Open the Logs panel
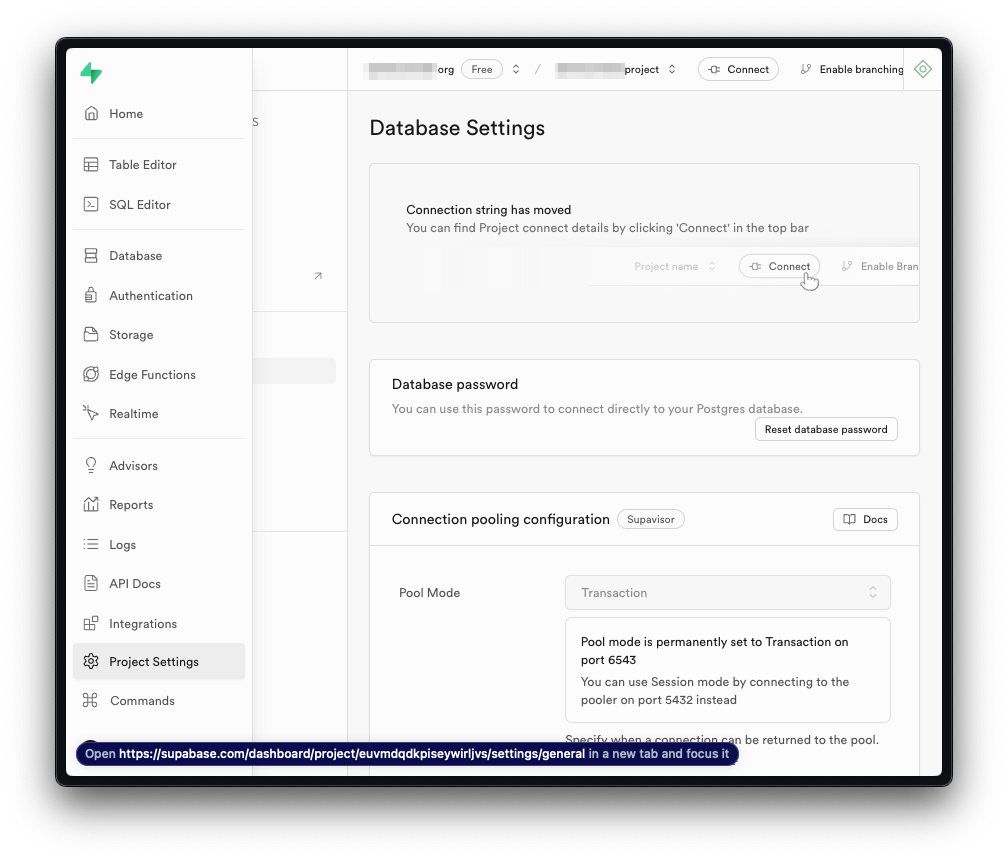1008x860 pixels. pyautogui.click(x=123, y=544)
